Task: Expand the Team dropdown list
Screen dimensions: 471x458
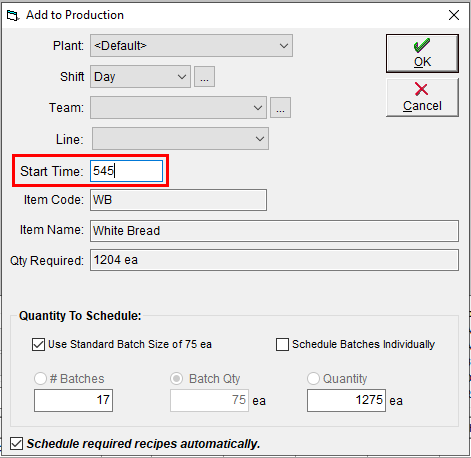Action: (x=178, y=108)
